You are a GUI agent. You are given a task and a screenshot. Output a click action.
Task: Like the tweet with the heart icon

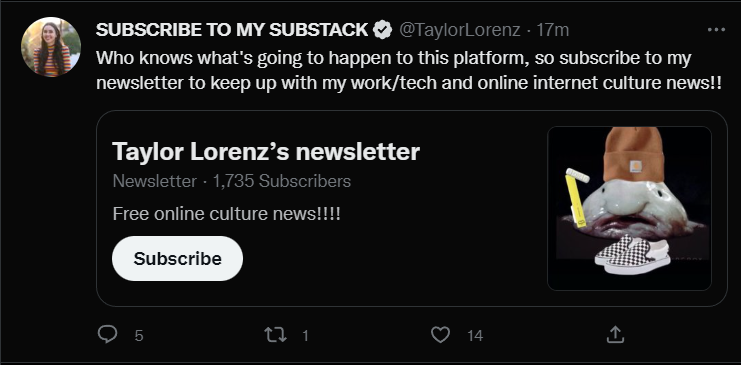[x=440, y=335]
